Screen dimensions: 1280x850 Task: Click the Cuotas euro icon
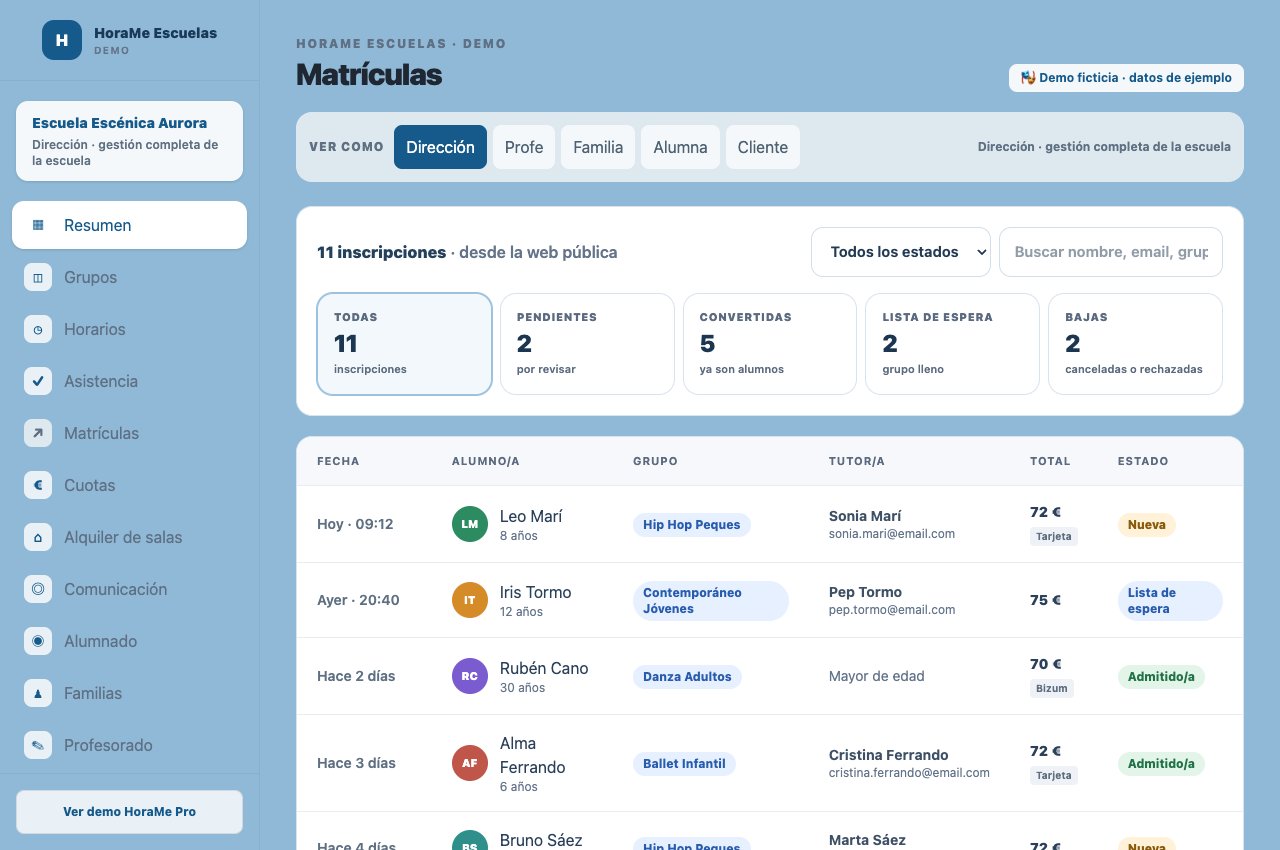pos(38,485)
